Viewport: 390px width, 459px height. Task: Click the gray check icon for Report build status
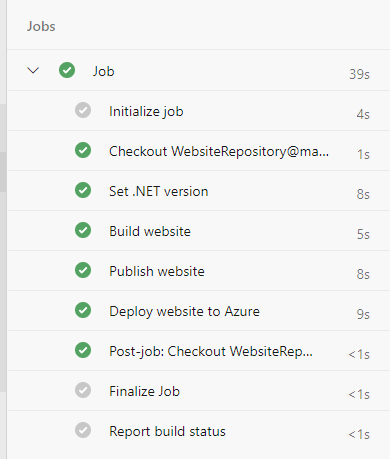pyautogui.click(x=83, y=430)
